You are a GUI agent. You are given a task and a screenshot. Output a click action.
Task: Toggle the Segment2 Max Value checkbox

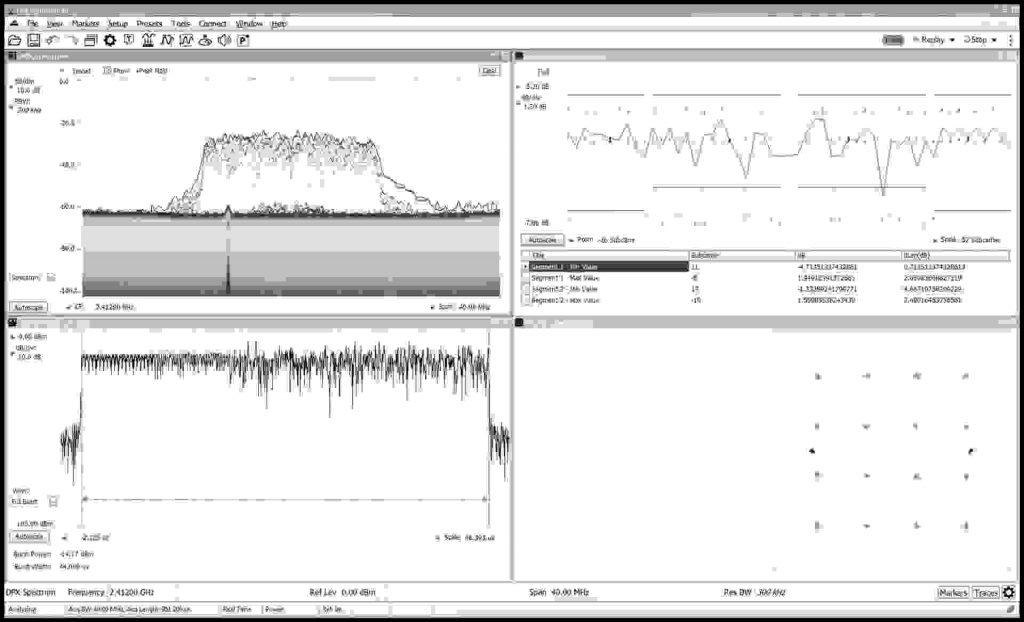pyautogui.click(x=528, y=298)
